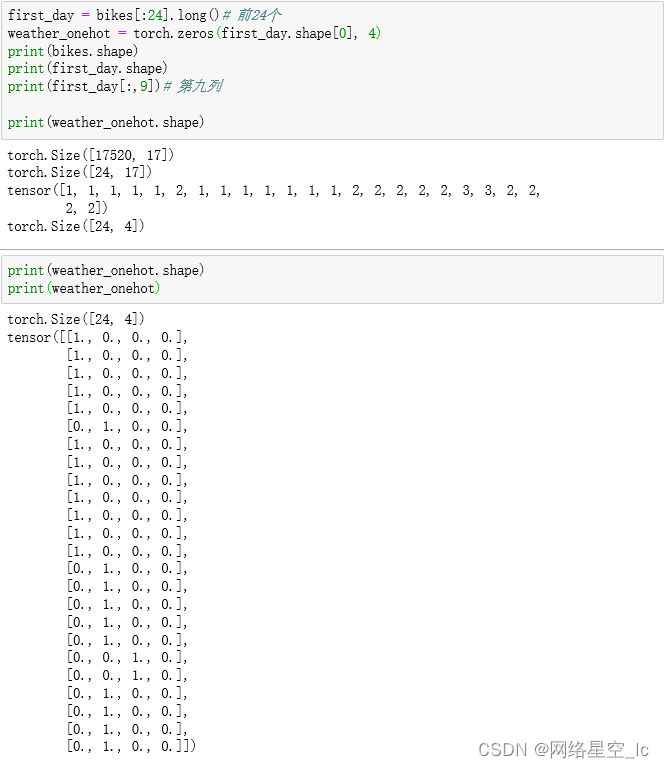Click the "torch.zeros" call in the code
The height and width of the screenshot is (768, 664).
(x=173, y=33)
